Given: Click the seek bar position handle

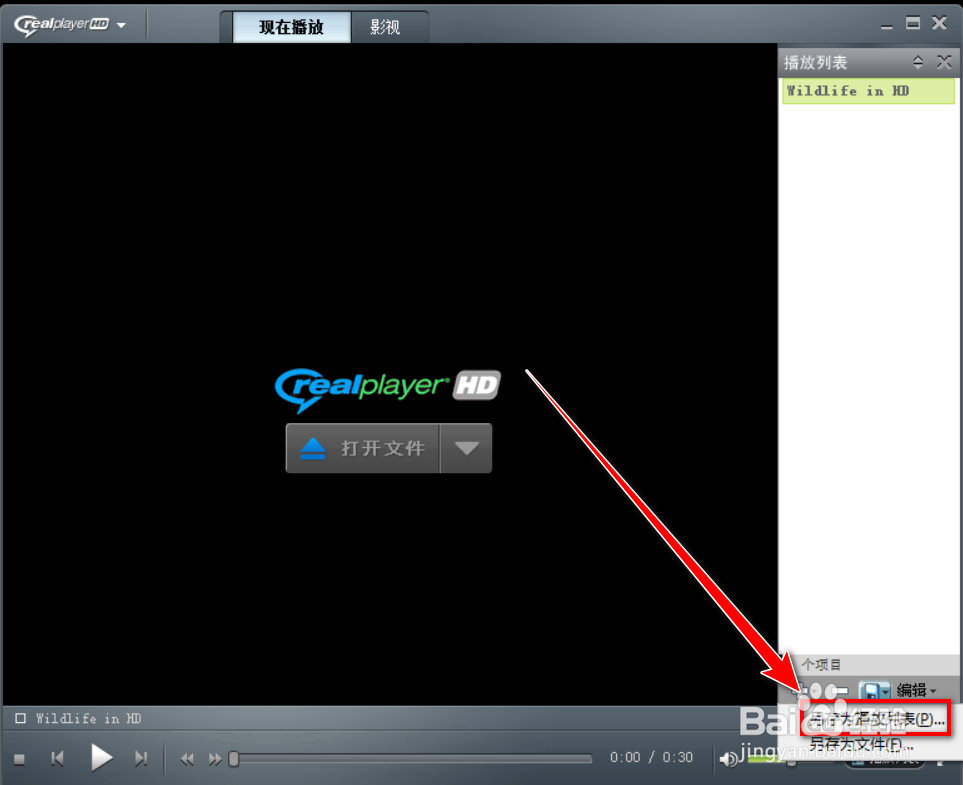Looking at the screenshot, I should click(x=233, y=759).
